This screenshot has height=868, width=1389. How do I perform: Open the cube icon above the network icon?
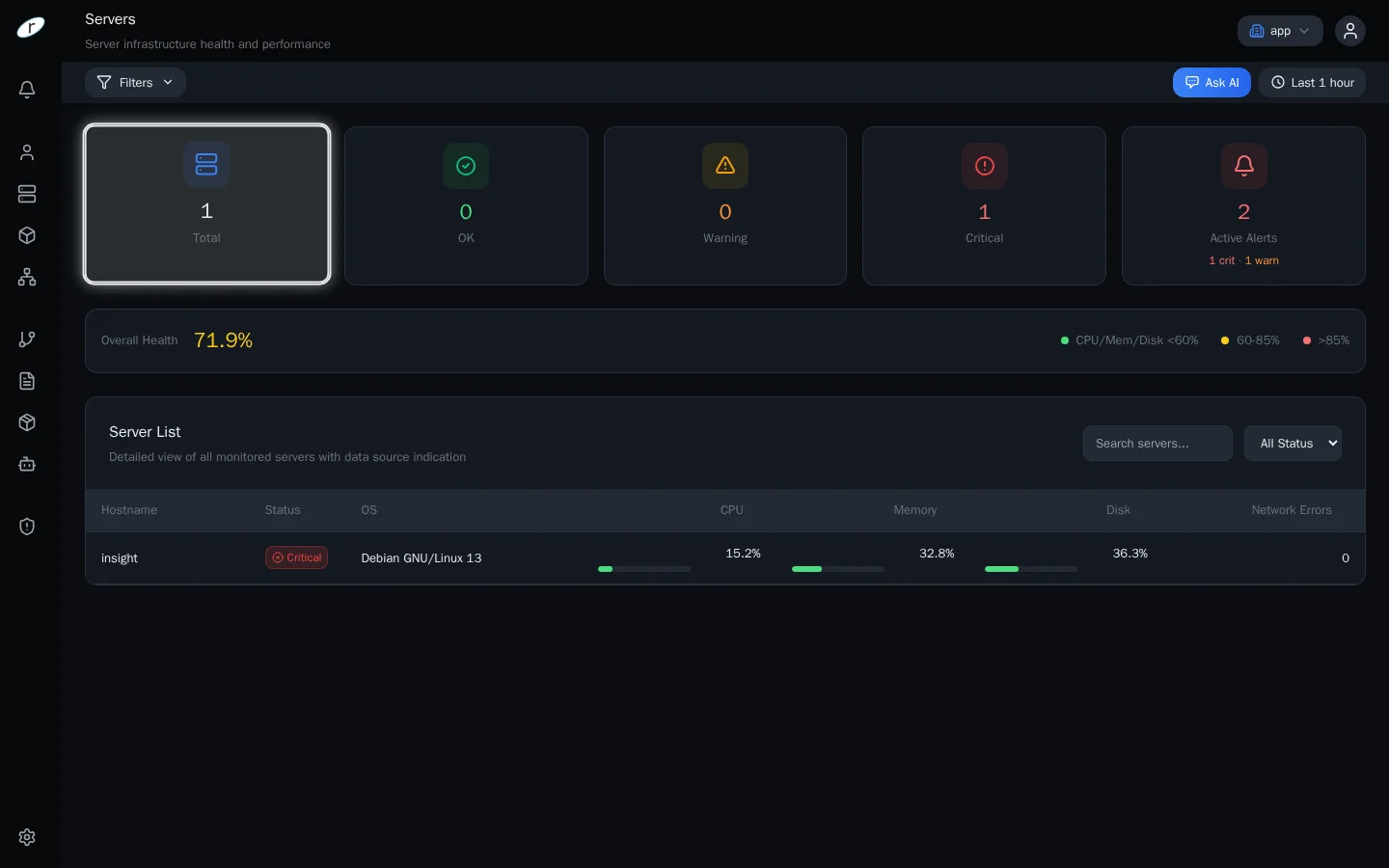click(27, 235)
